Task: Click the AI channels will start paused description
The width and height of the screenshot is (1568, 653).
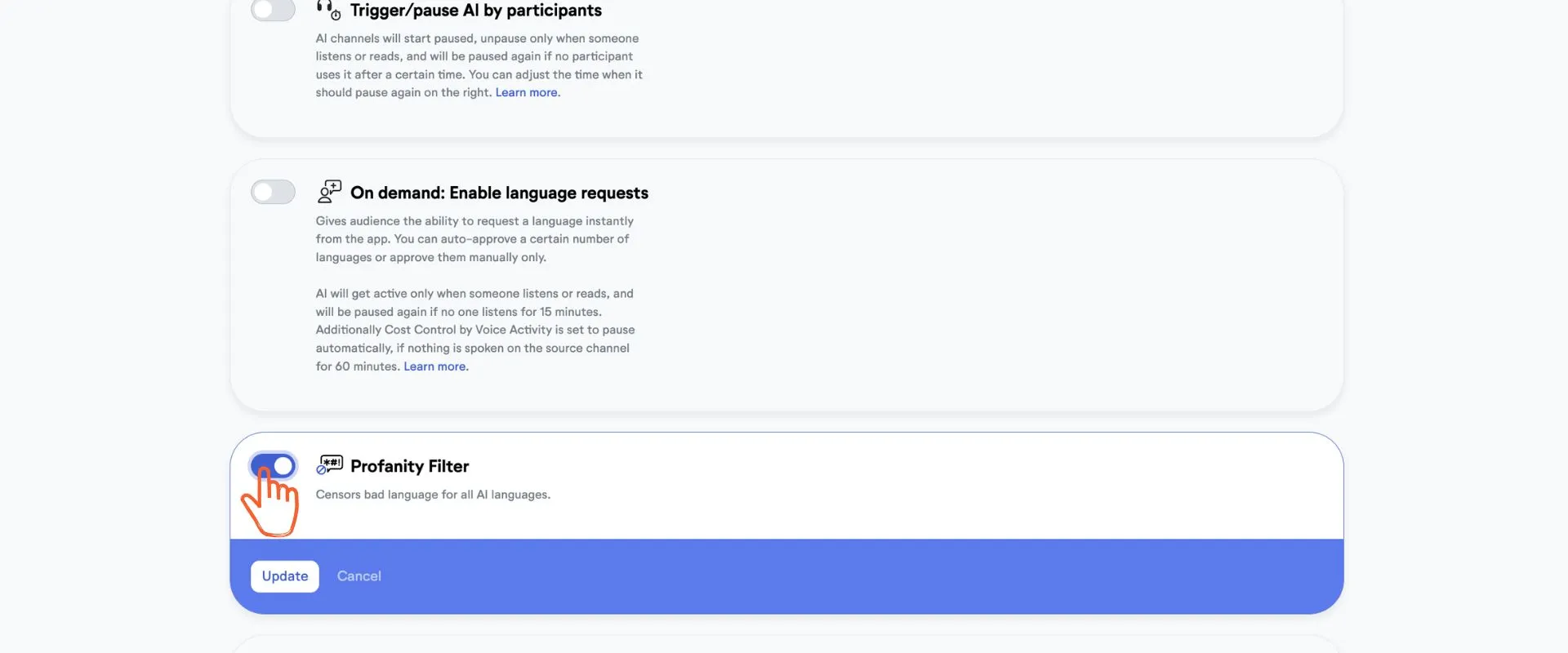Action: tap(479, 65)
